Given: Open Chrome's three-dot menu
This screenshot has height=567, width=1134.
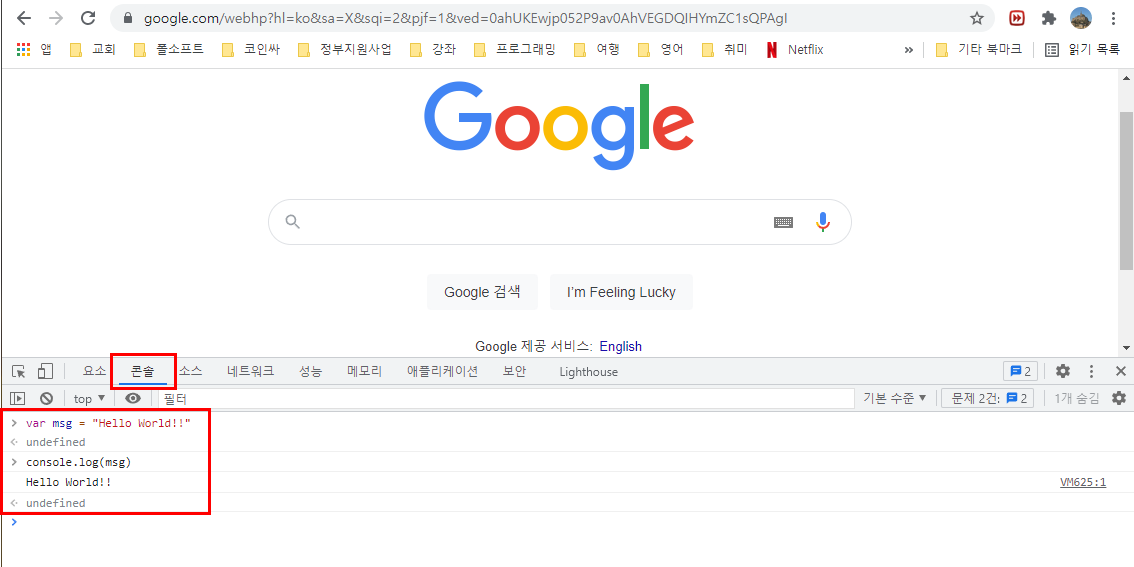Looking at the screenshot, I should click(1113, 18).
